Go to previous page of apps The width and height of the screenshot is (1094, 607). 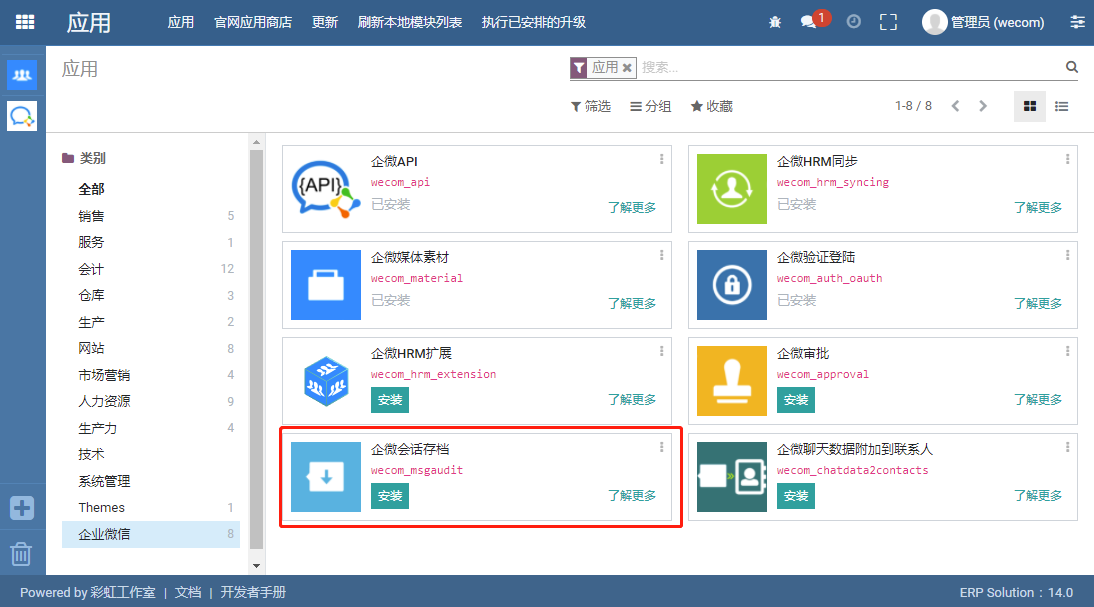[956, 106]
